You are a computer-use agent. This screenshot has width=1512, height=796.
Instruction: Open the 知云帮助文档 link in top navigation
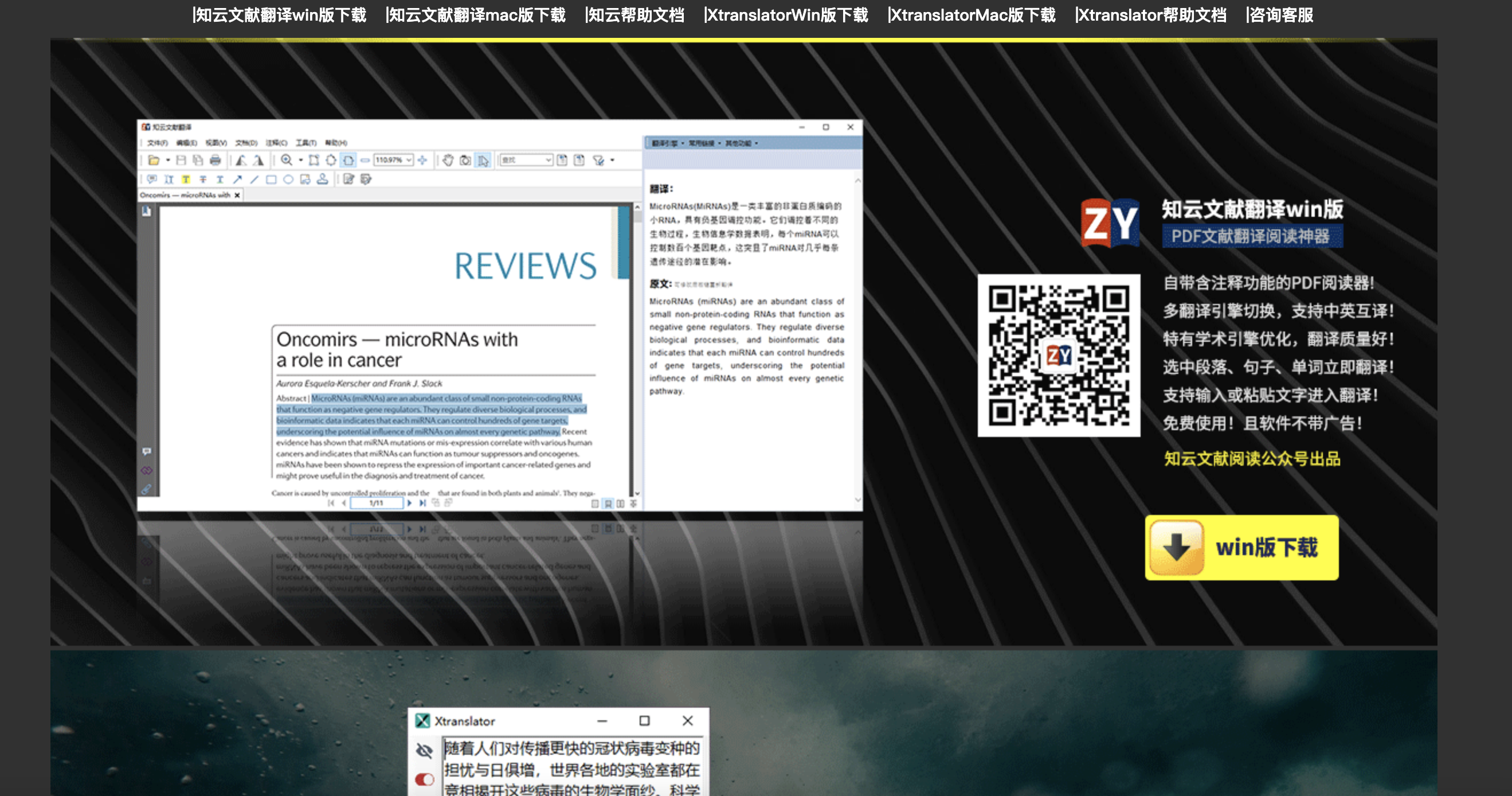(x=635, y=15)
